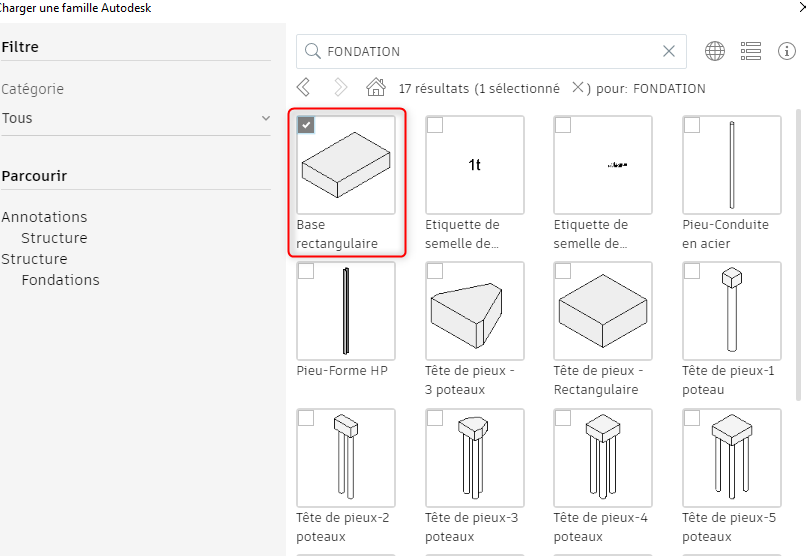
Task: Open the Catégorie 'Tous' dropdown
Action: [136, 118]
